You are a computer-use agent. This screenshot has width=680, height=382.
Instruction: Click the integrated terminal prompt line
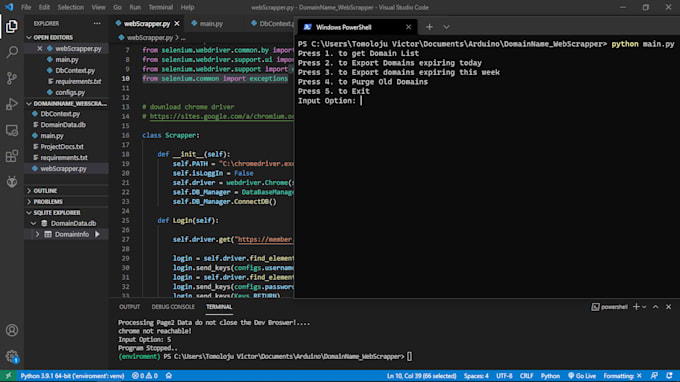click(x=265, y=356)
